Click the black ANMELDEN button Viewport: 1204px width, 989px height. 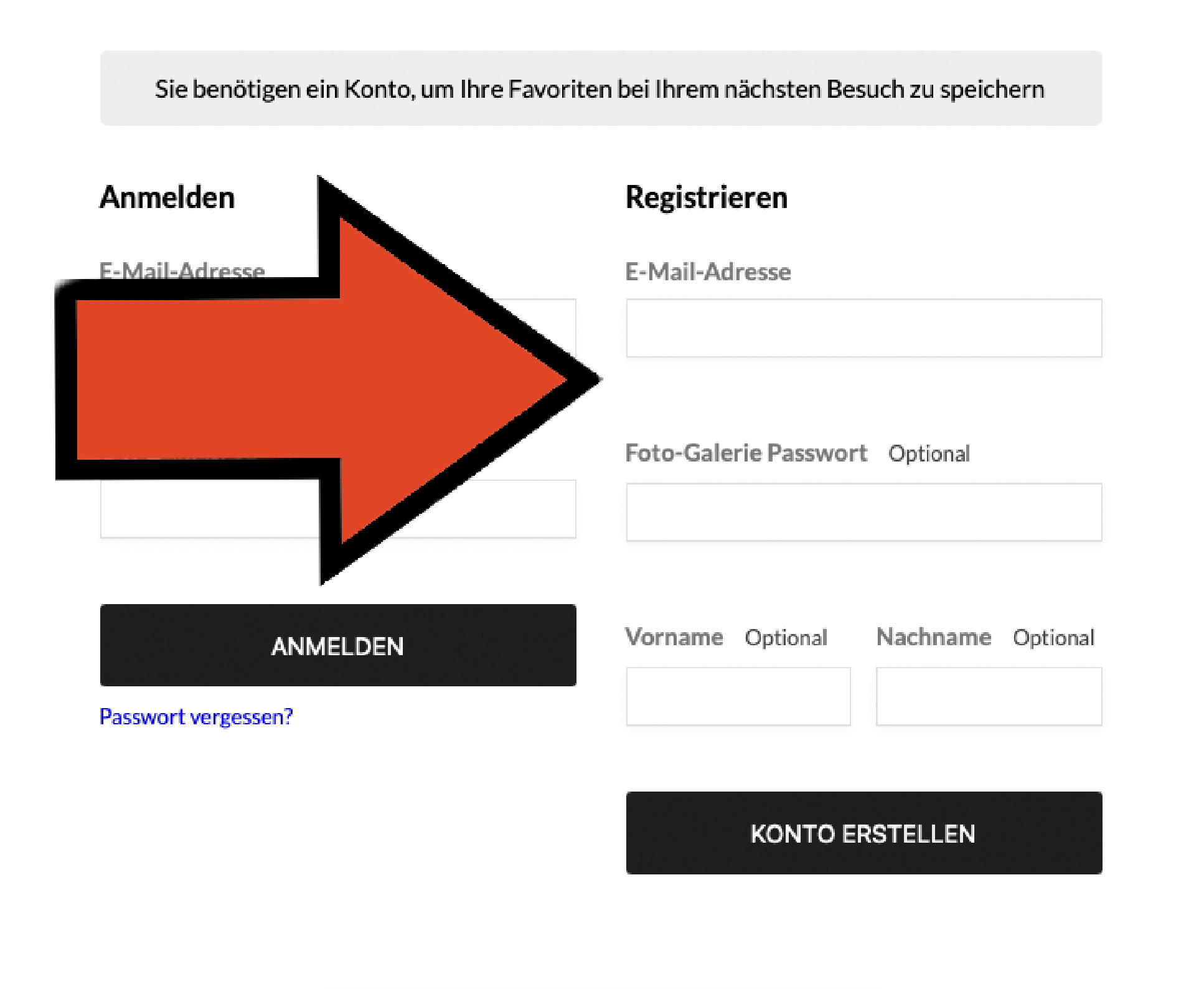[338, 645]
